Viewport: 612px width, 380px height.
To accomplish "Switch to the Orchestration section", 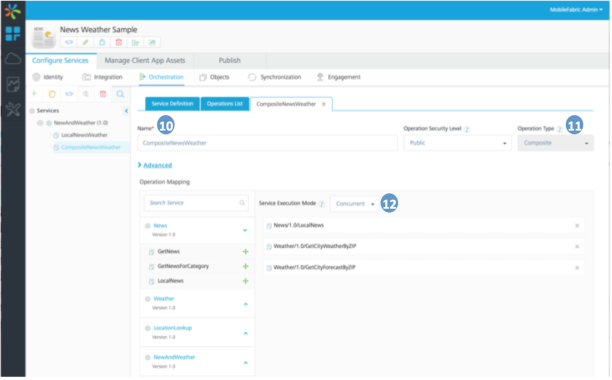I will click(x=162, y=77).
